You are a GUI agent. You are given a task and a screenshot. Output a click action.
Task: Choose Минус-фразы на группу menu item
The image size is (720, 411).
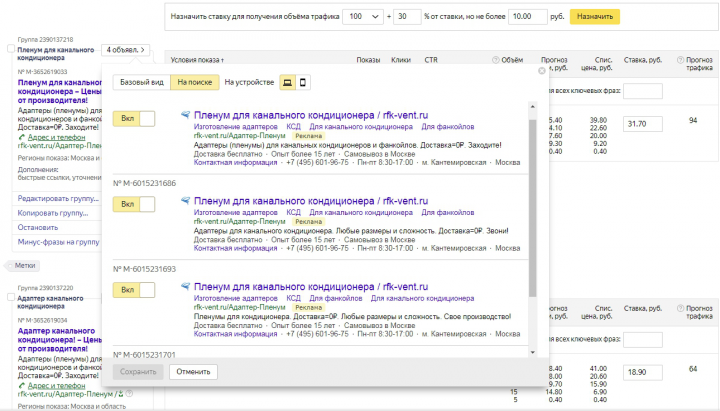pos(58,242)
